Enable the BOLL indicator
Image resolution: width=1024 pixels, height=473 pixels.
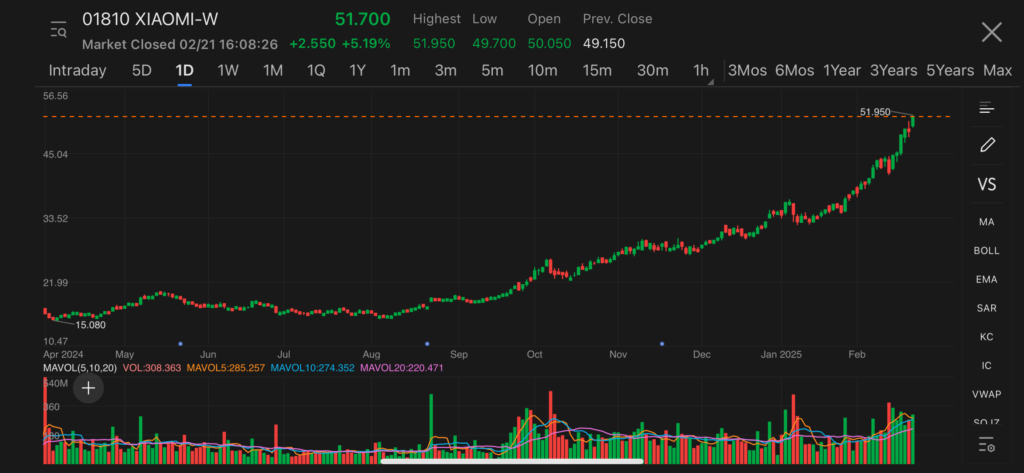pos(987,250)
